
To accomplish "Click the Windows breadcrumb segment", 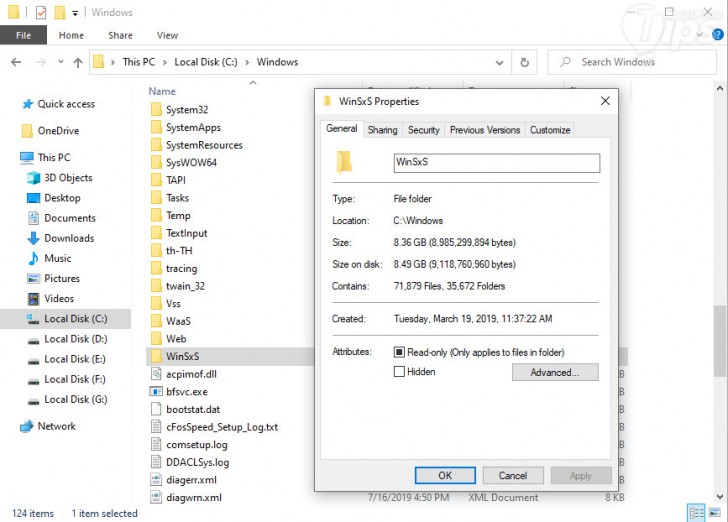I will coord(277,62).
